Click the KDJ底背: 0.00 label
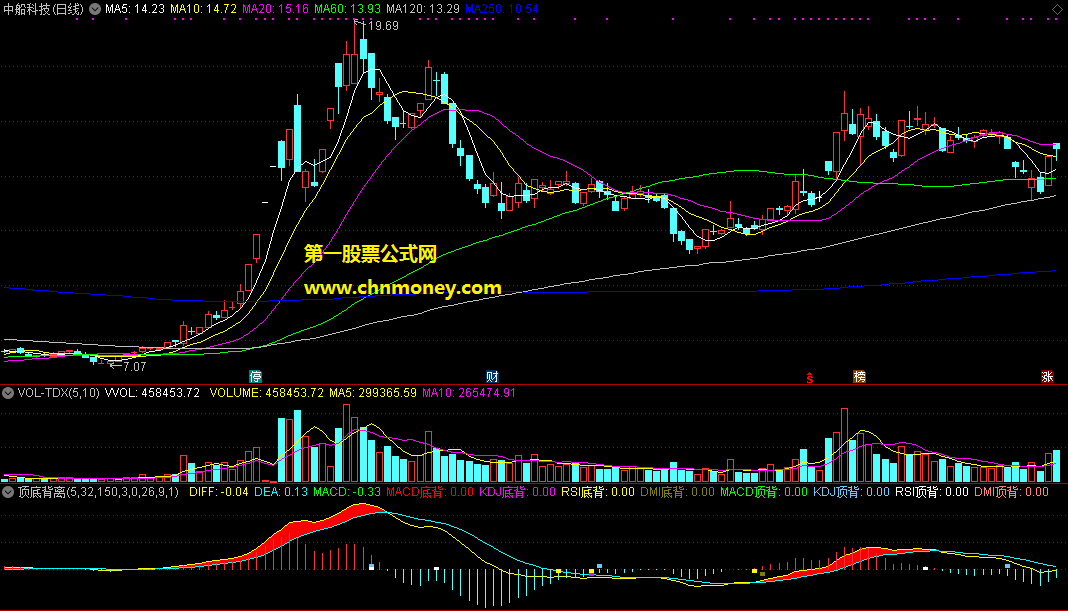This screenshot has width=1068, height=611. pyautogui.click(x=518, y=492)
